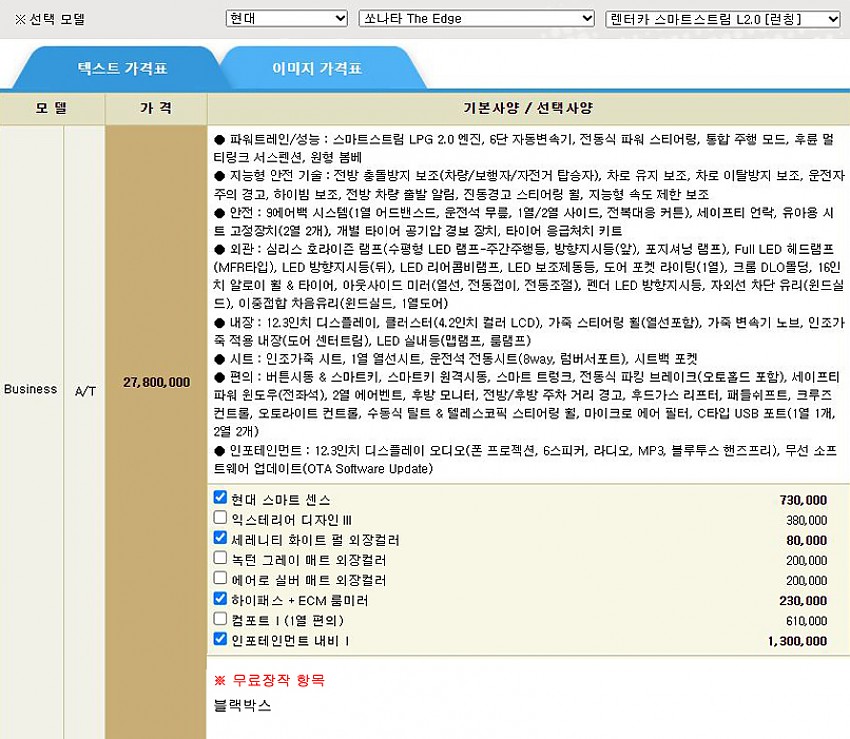Tick the 에어로 실버 매트 외장컬러 checkbox

[x=221, y=578]
